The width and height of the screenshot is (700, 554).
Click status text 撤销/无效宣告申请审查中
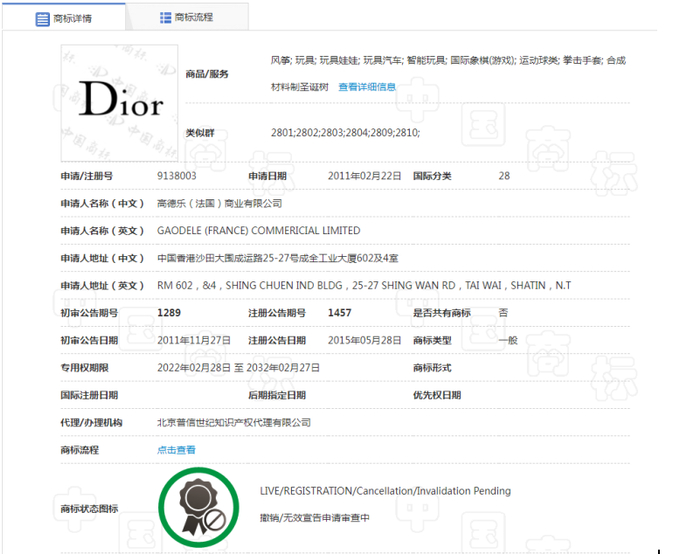pos(315,518)
